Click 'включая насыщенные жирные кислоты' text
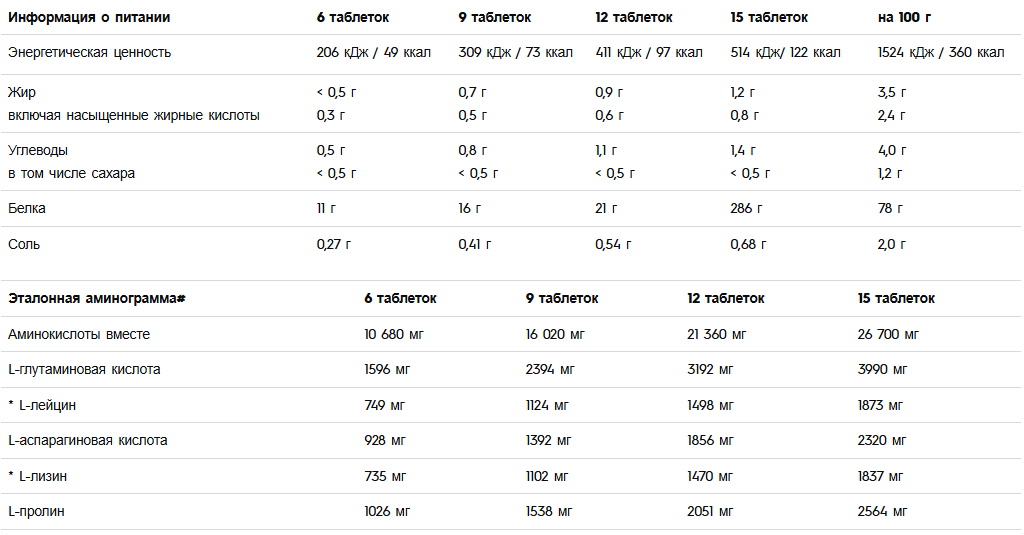 (x=134, y=116)
